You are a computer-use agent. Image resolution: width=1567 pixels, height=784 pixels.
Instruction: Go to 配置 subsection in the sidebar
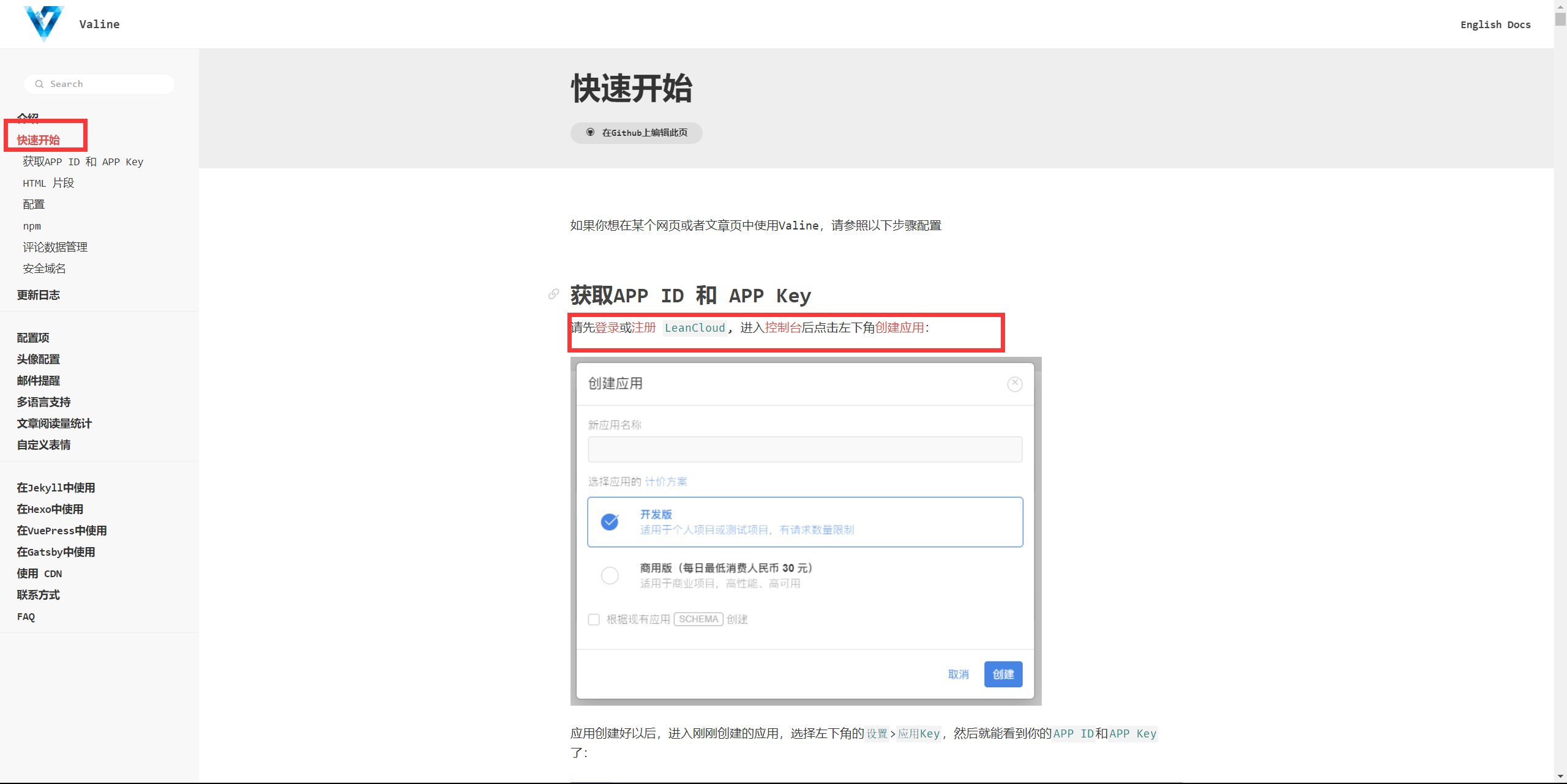click(34, 204)
